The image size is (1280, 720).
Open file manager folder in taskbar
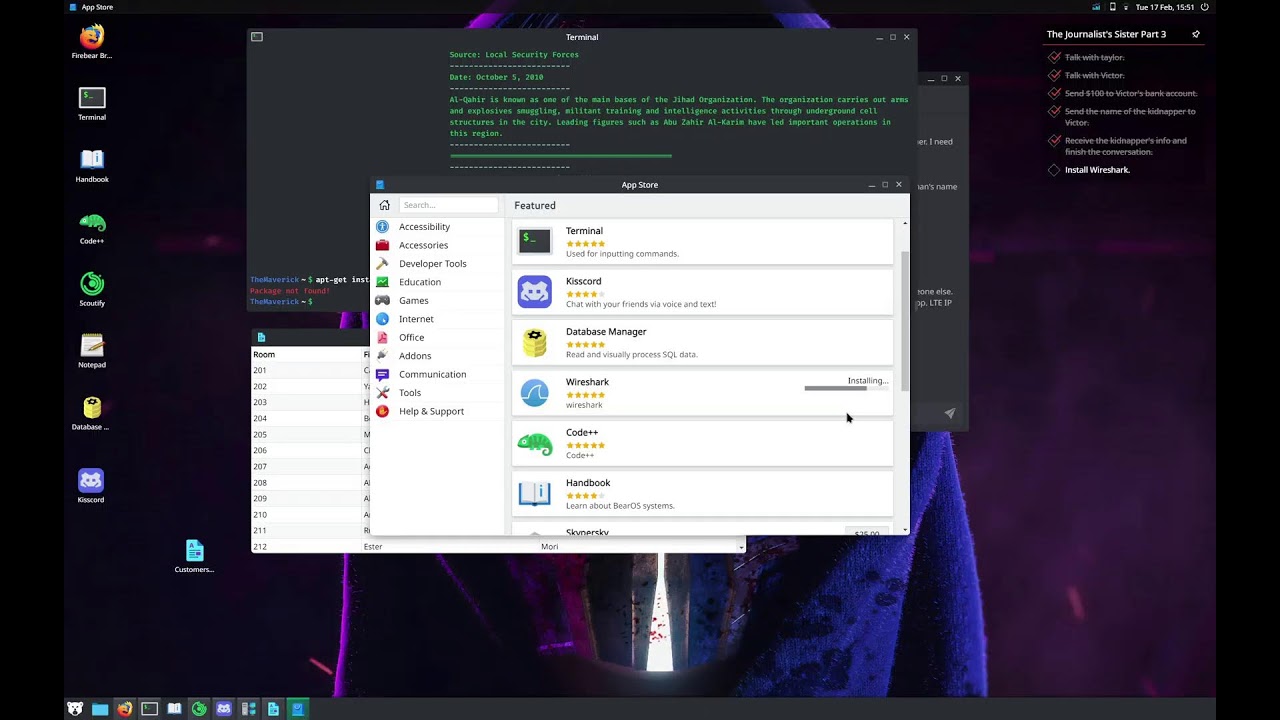(x=100, y=709)
